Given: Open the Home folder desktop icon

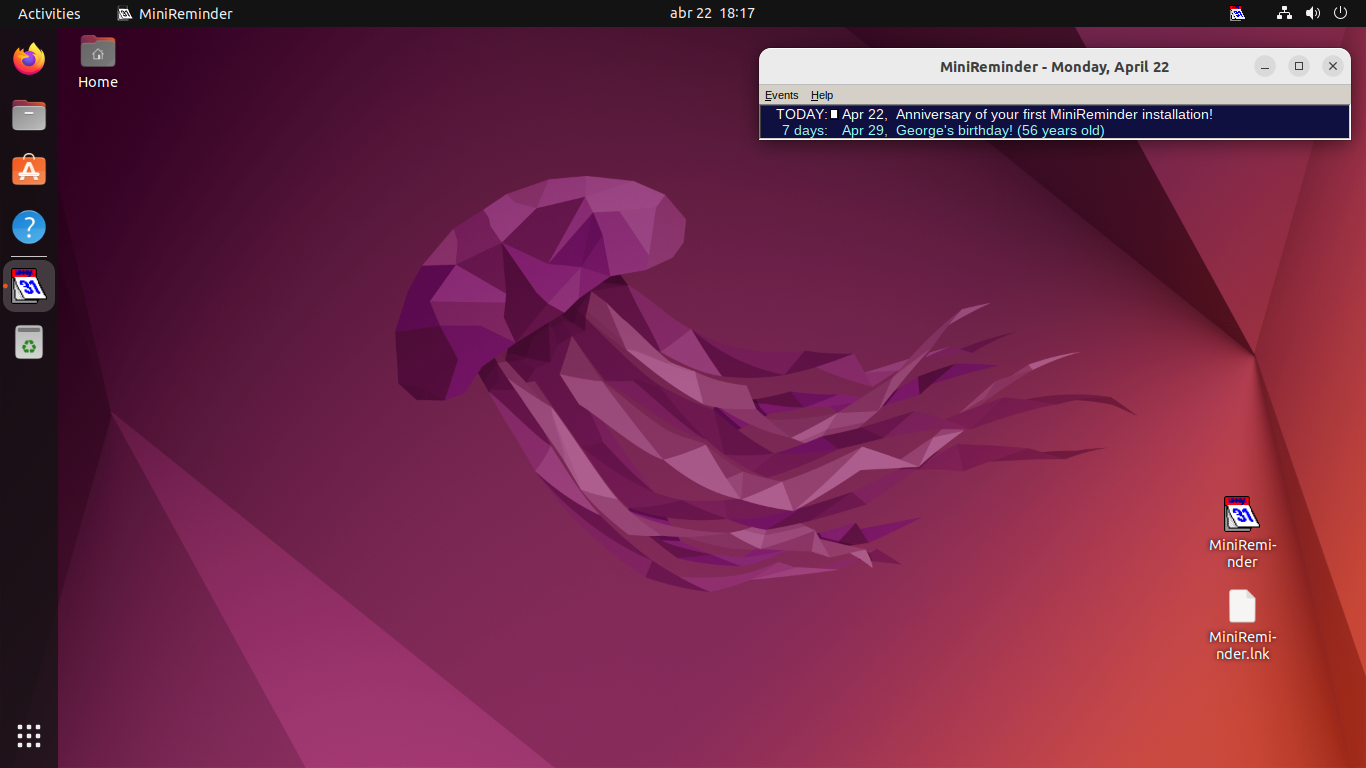Looking at the screenshot, I should click(x=98, y=62).
